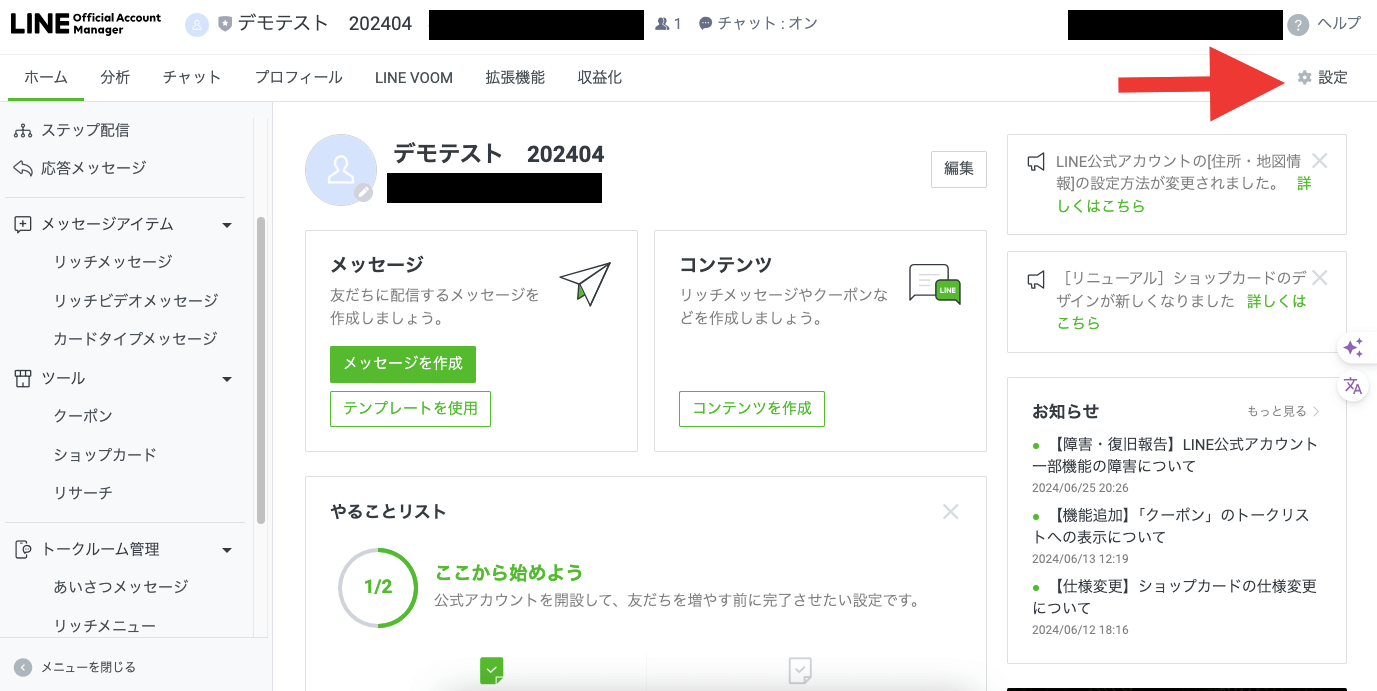Close the やることリスト panel
The image size is (1377, 691).
tap(951, 512)
